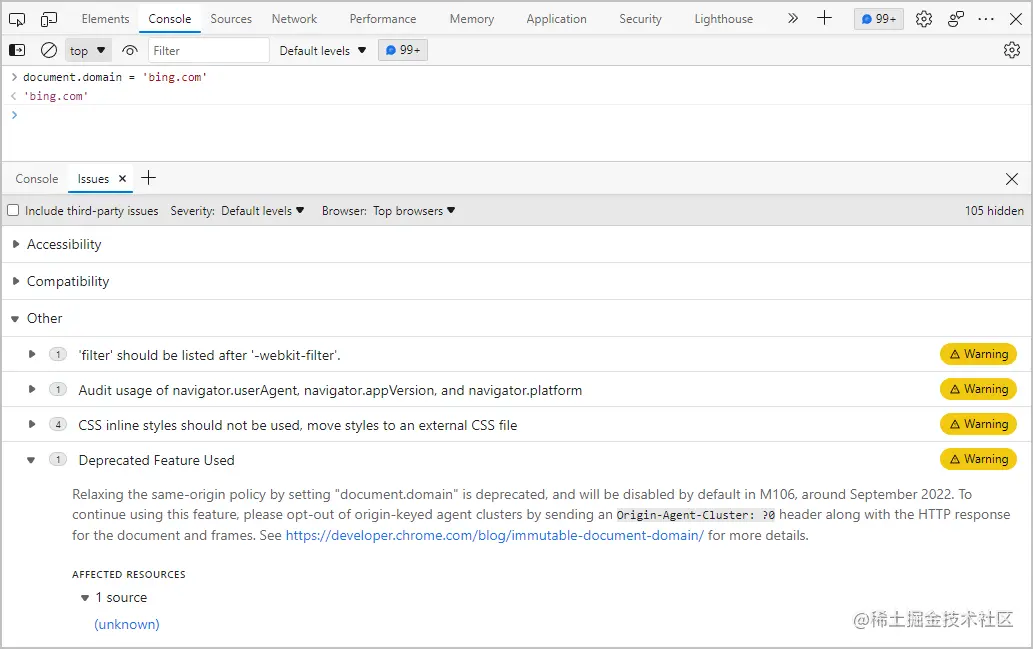1033x649 pixels.
Task: Open console settings gear icon
Action: coord(1012,50)
